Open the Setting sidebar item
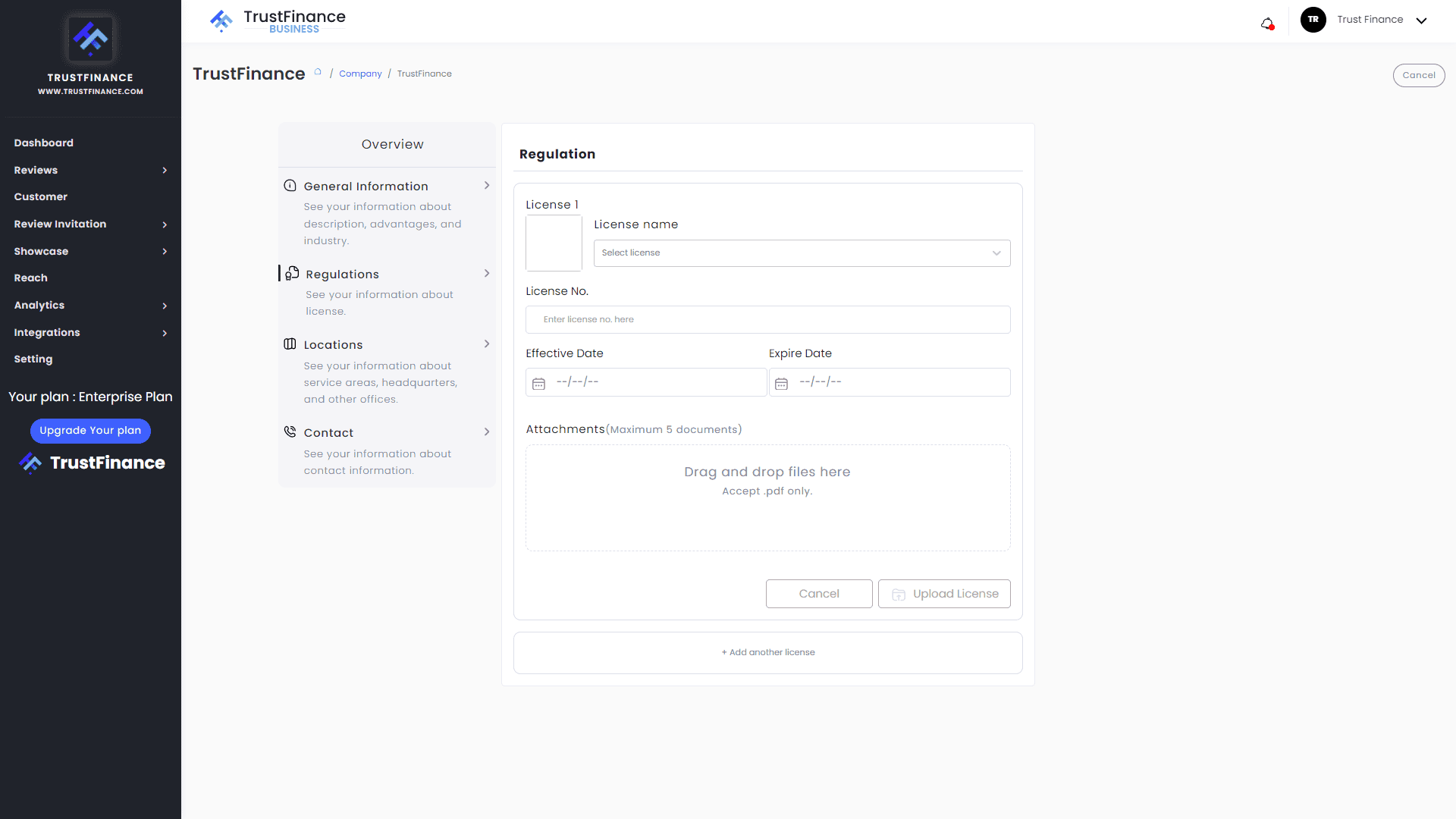The width and height of the screenshot is (1456, 819). pos(33,359)
